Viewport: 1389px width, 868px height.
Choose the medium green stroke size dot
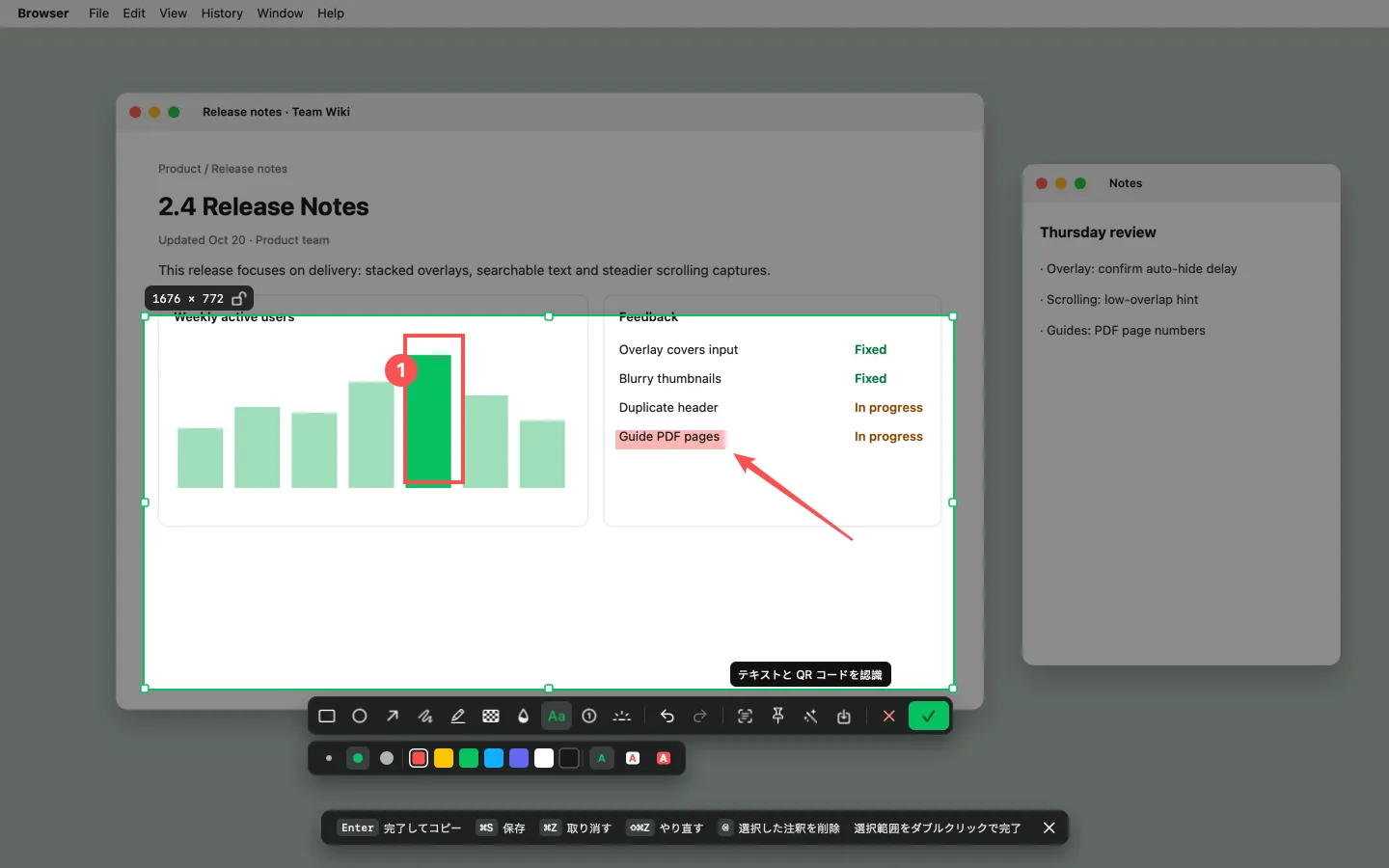click(358, 758)
